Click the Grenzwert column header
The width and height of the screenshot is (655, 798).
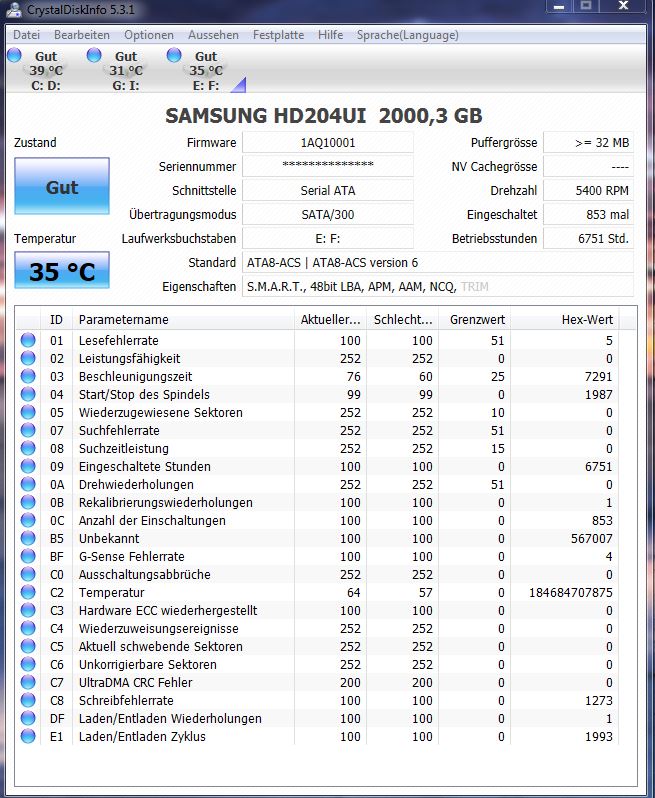click(x=475, y=320)
